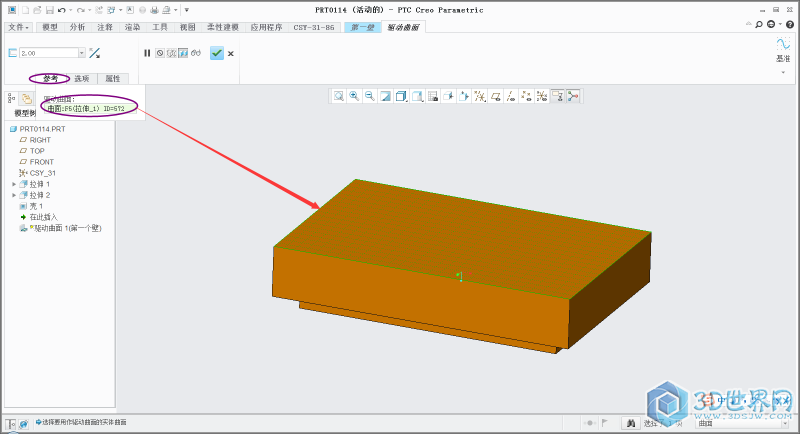This screenshot has width=800, height=434.
Task: Click the View Manager icon
Action: (433, 96)
